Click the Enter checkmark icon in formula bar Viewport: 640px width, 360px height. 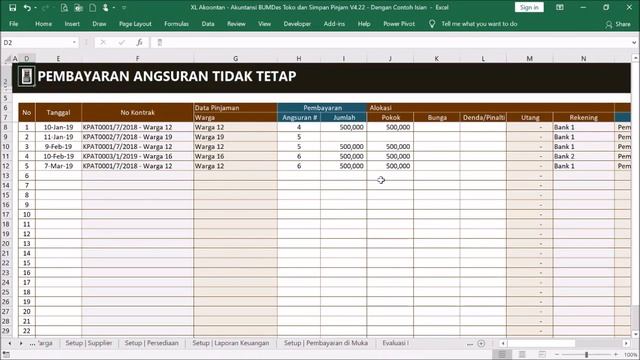pos(121,42)
